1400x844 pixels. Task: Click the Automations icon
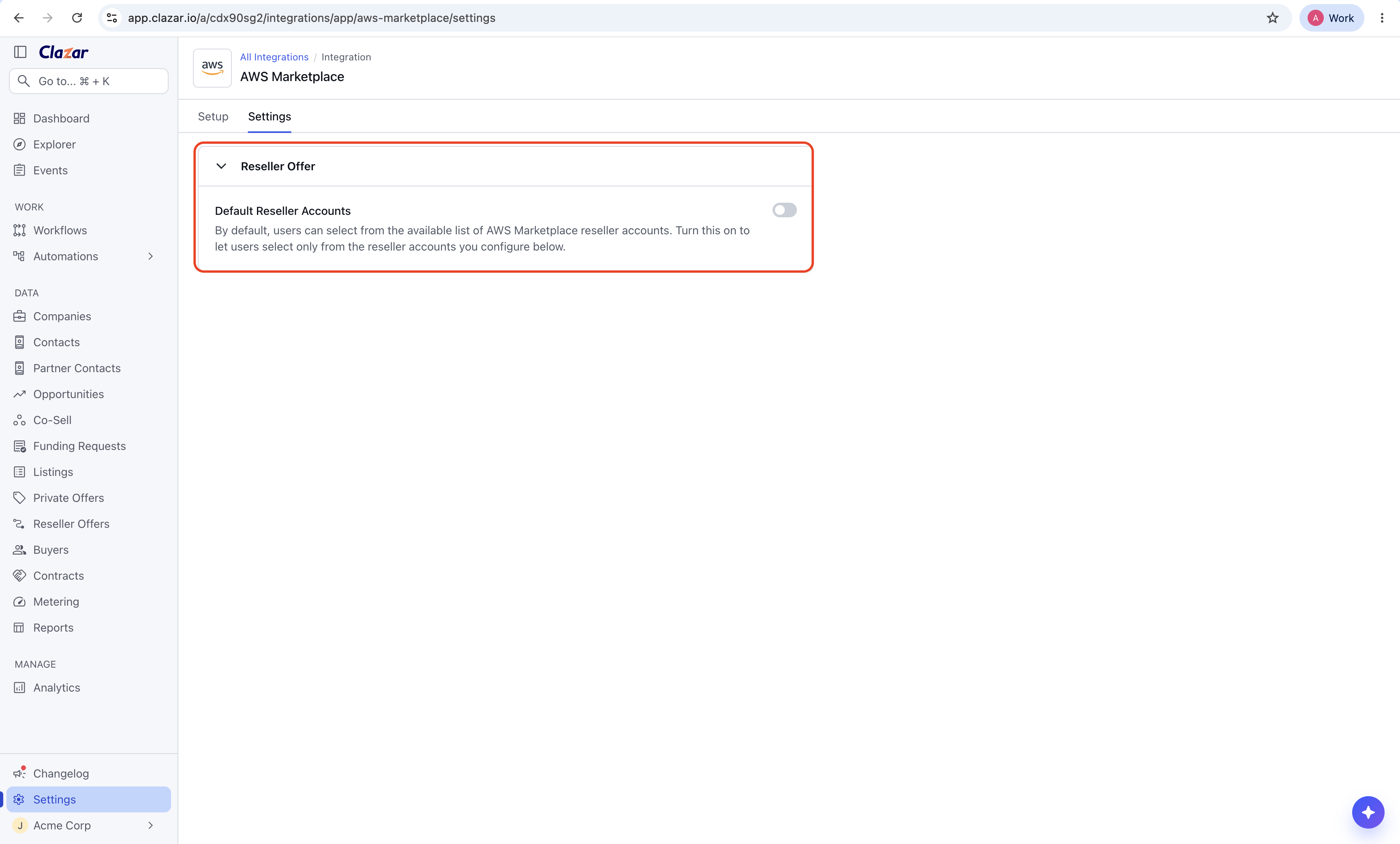(x=19, y=256)
